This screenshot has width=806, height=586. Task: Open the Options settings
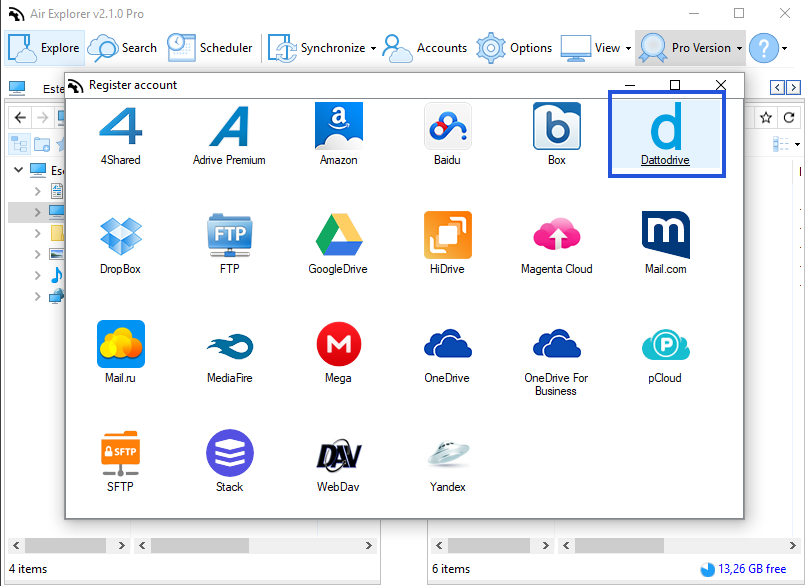click(514, 48)
